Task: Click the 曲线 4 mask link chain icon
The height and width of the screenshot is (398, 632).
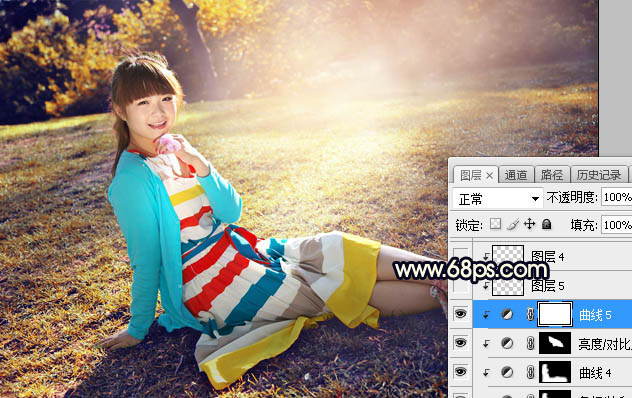Action: [x=530, y=372]
